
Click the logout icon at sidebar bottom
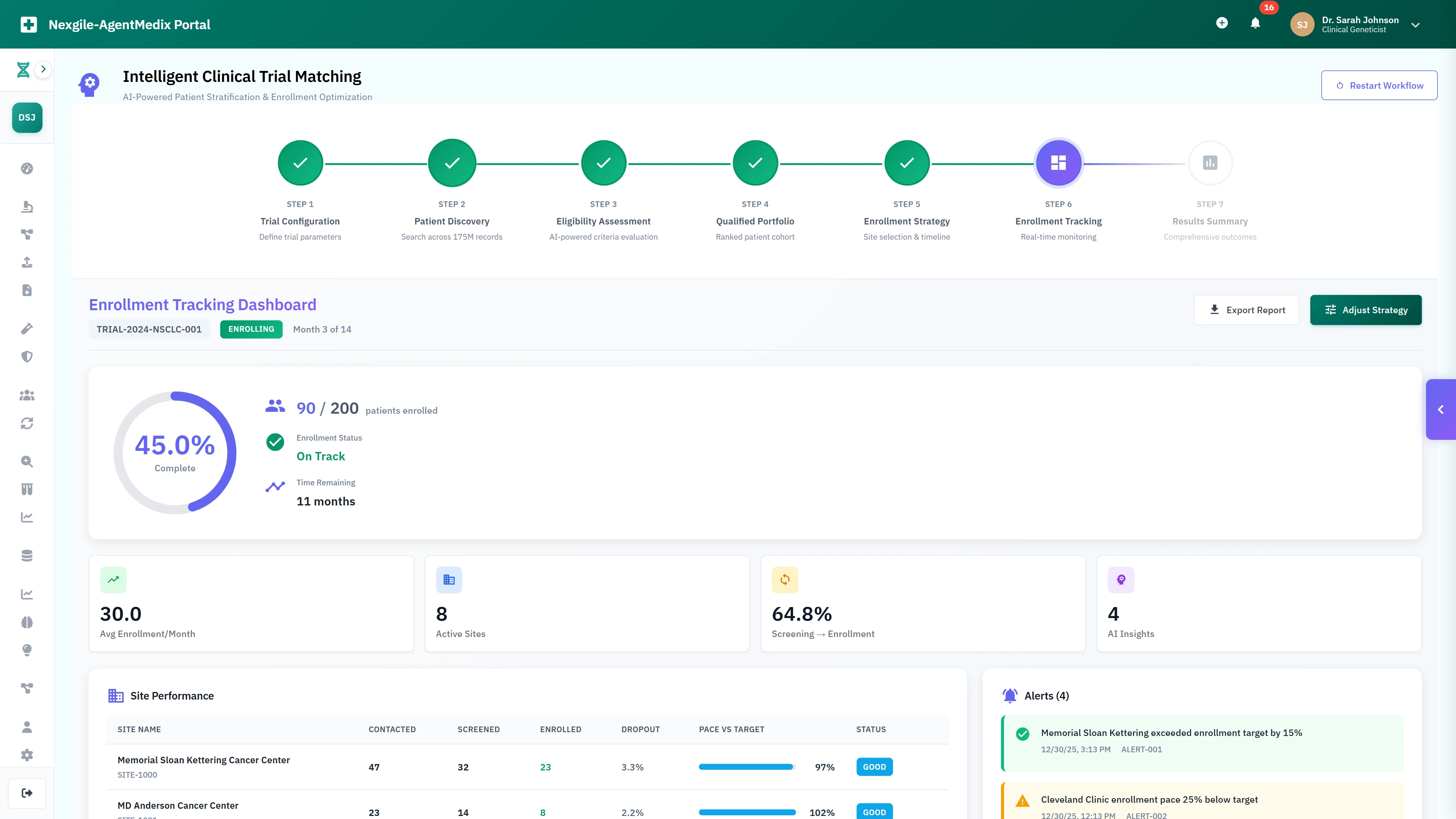pyautogui.click(x=27, y=792)
